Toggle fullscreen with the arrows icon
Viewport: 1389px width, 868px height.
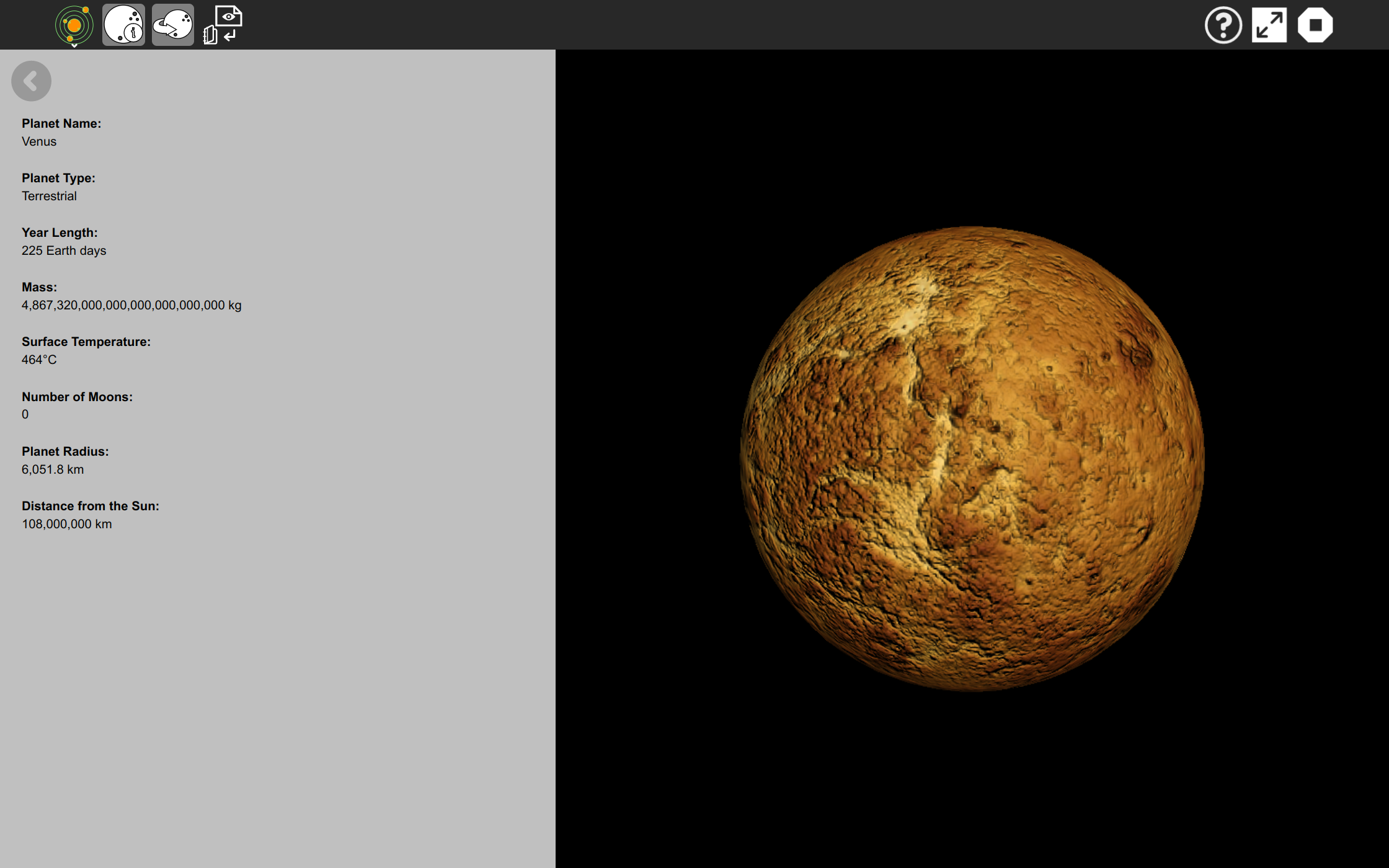[1269, 25]
